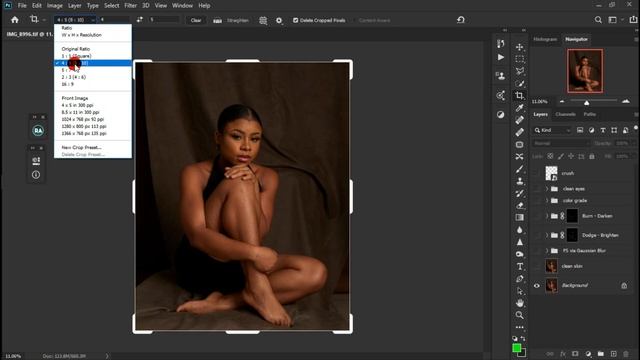Create a new layer with plus icon
This screenshot has width=640, height=360.
point(613,354)
